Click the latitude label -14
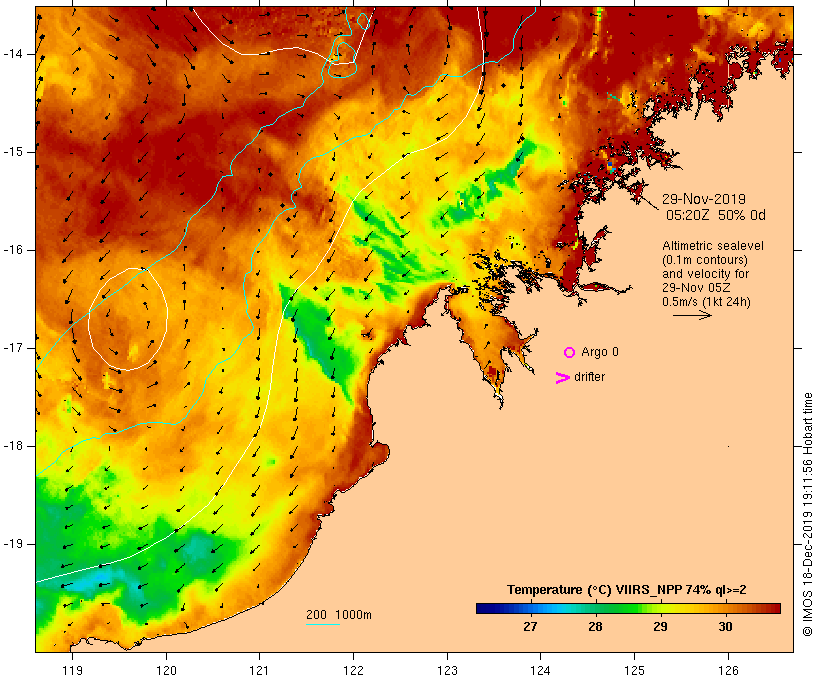Viewport: 820px width, 680px height. point(13,54)
